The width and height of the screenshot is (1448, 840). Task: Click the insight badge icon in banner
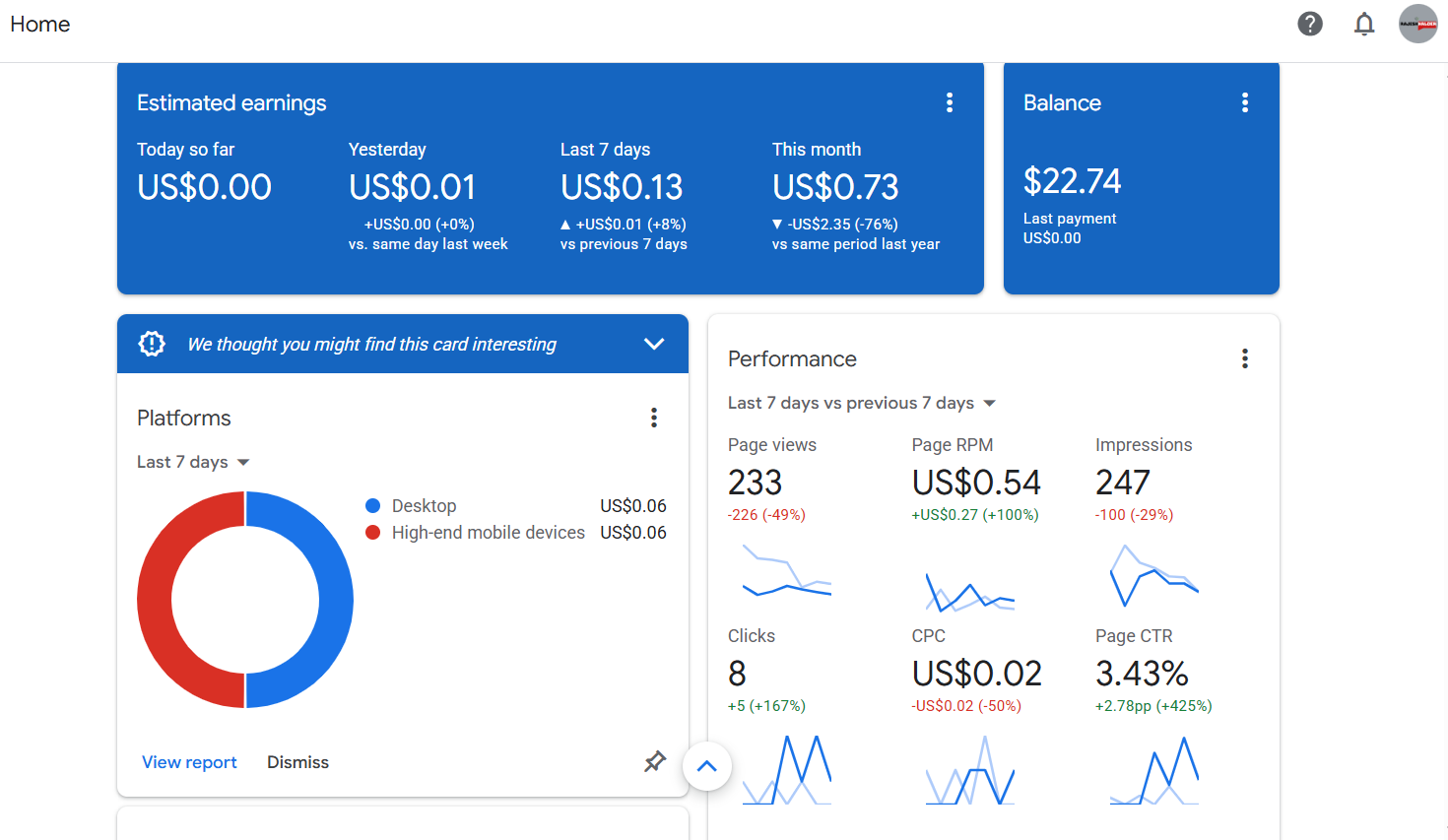tap(152, 344)
